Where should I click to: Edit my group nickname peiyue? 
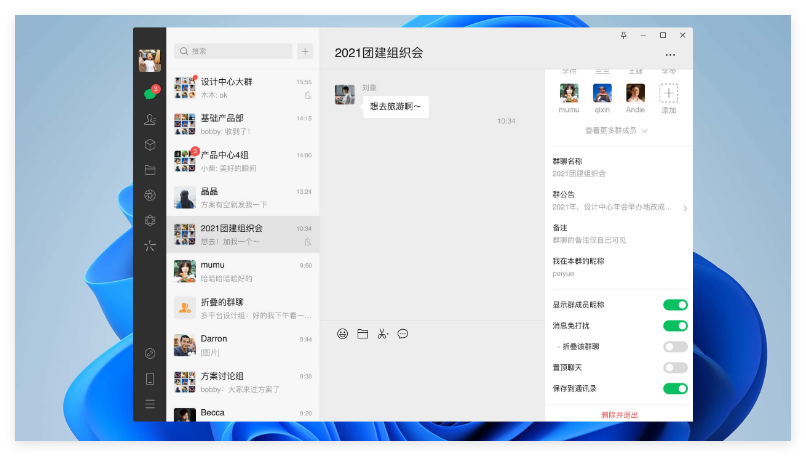click(563, 273)
